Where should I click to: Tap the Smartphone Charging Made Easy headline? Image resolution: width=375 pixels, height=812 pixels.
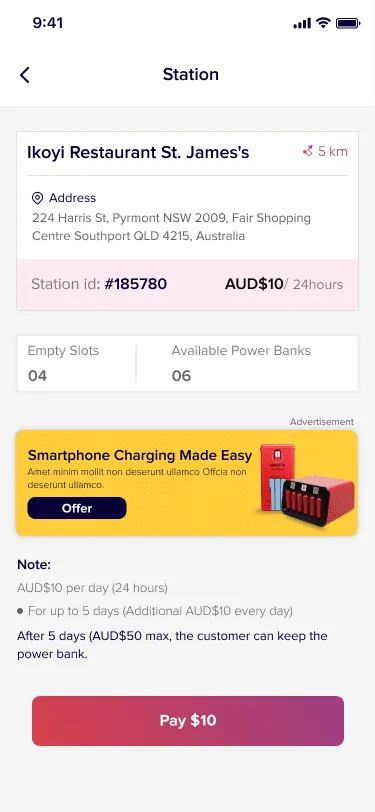click(140, 456)
